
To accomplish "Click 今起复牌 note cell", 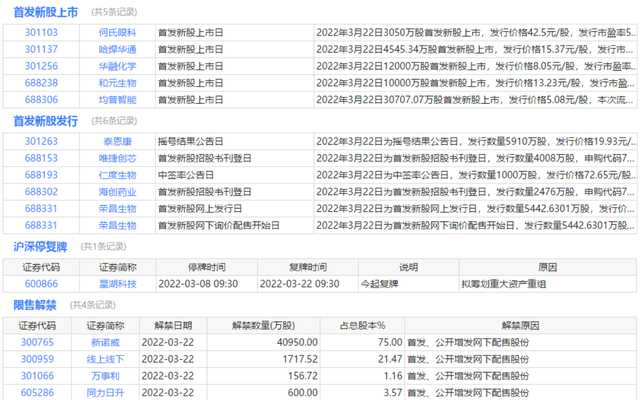I will [380, 284].
